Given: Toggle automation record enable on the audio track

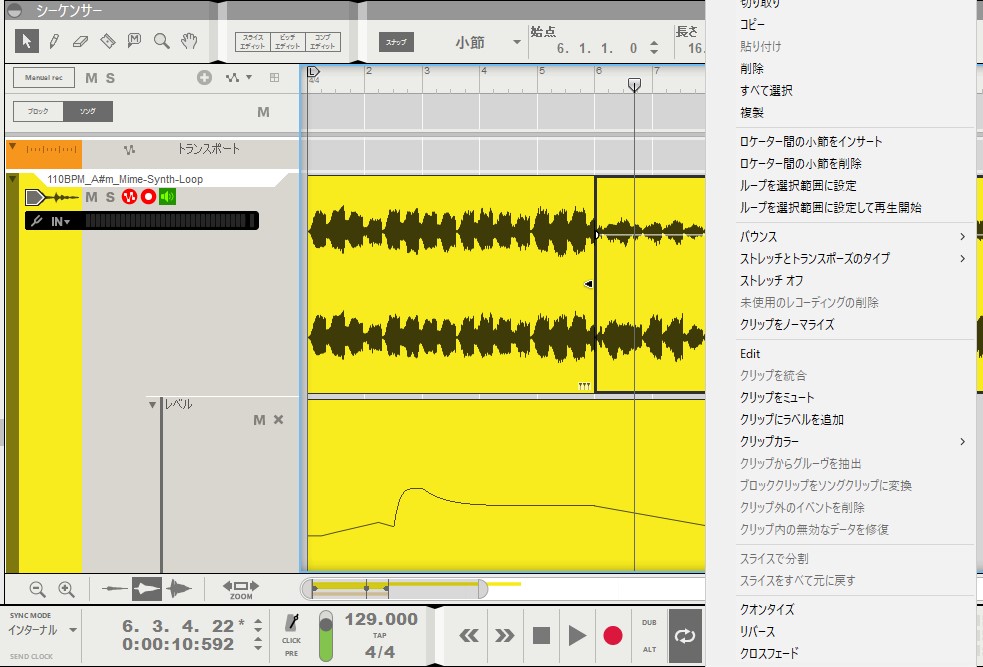Looking at the screenshot, I should (x=129, y=197).
